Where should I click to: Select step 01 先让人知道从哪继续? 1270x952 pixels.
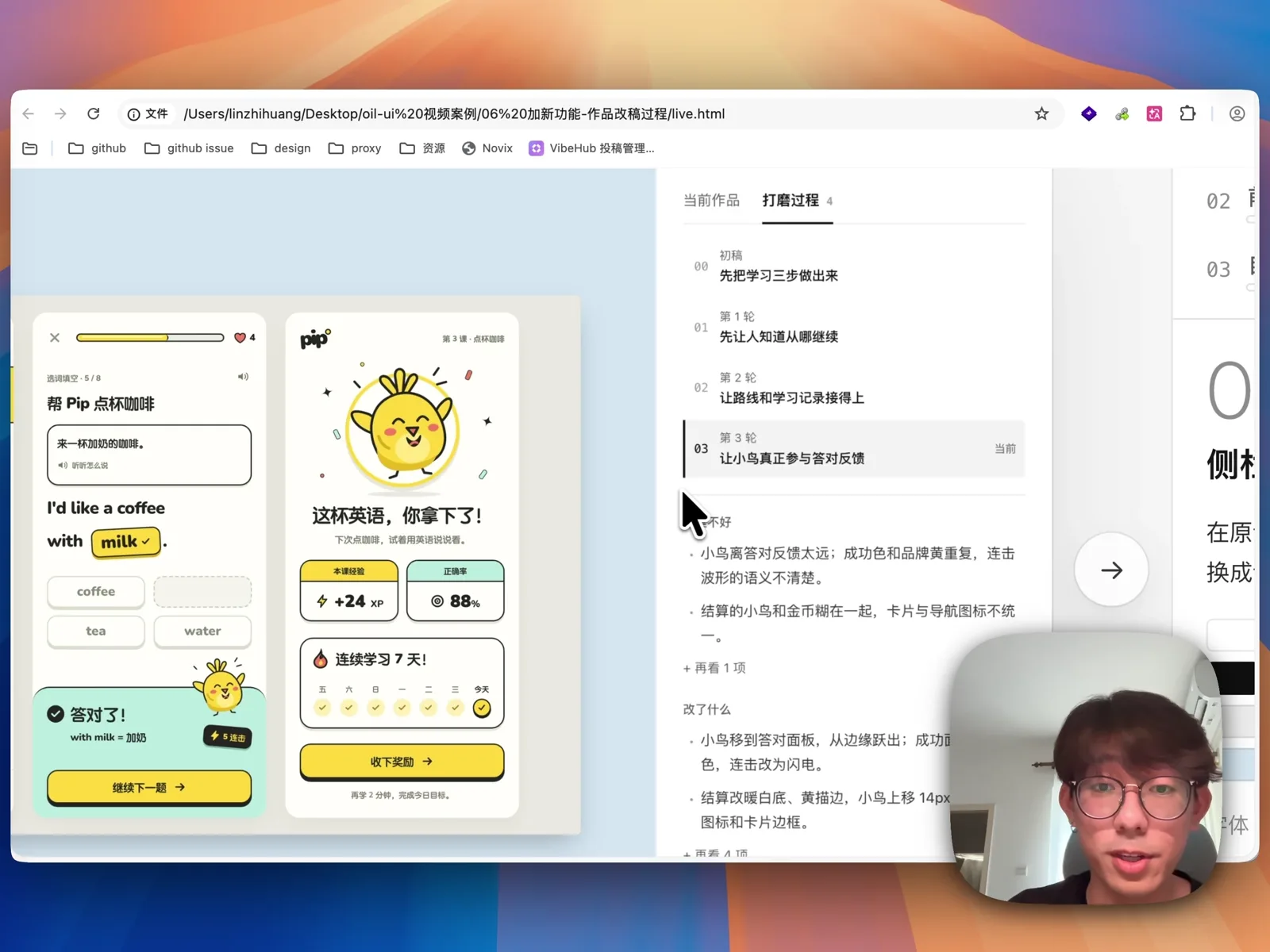coord(853,327)
